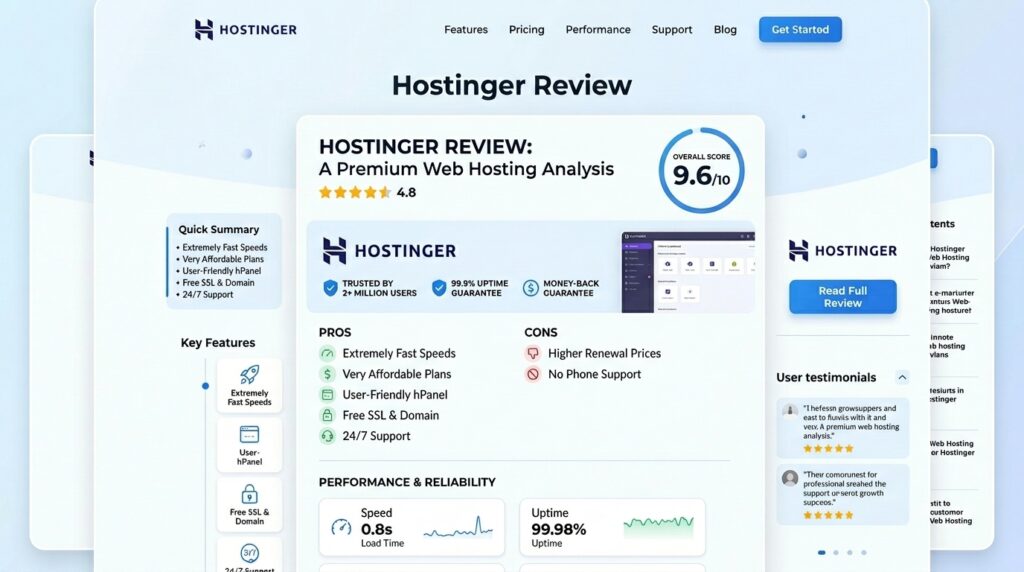Screen dimensions: 1024x572
Task: Click the speedometer icon beside Extremely Fast Speeds
Action: pos(327,353)
